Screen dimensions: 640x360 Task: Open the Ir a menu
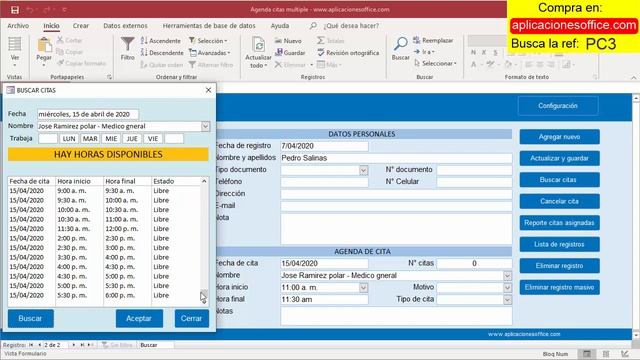pos(424,52)
